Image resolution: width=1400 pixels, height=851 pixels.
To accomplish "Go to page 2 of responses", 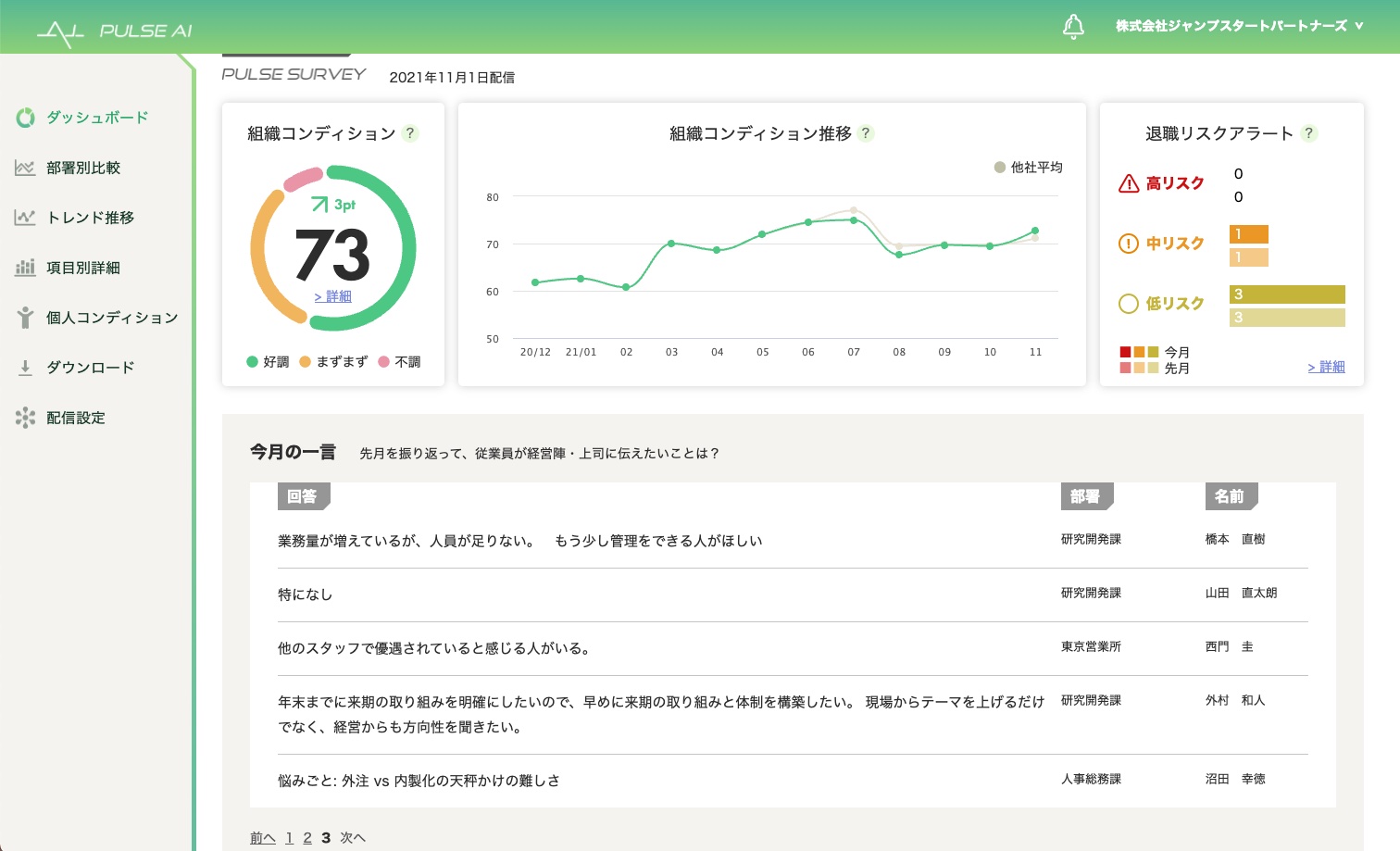I will 307,838.
